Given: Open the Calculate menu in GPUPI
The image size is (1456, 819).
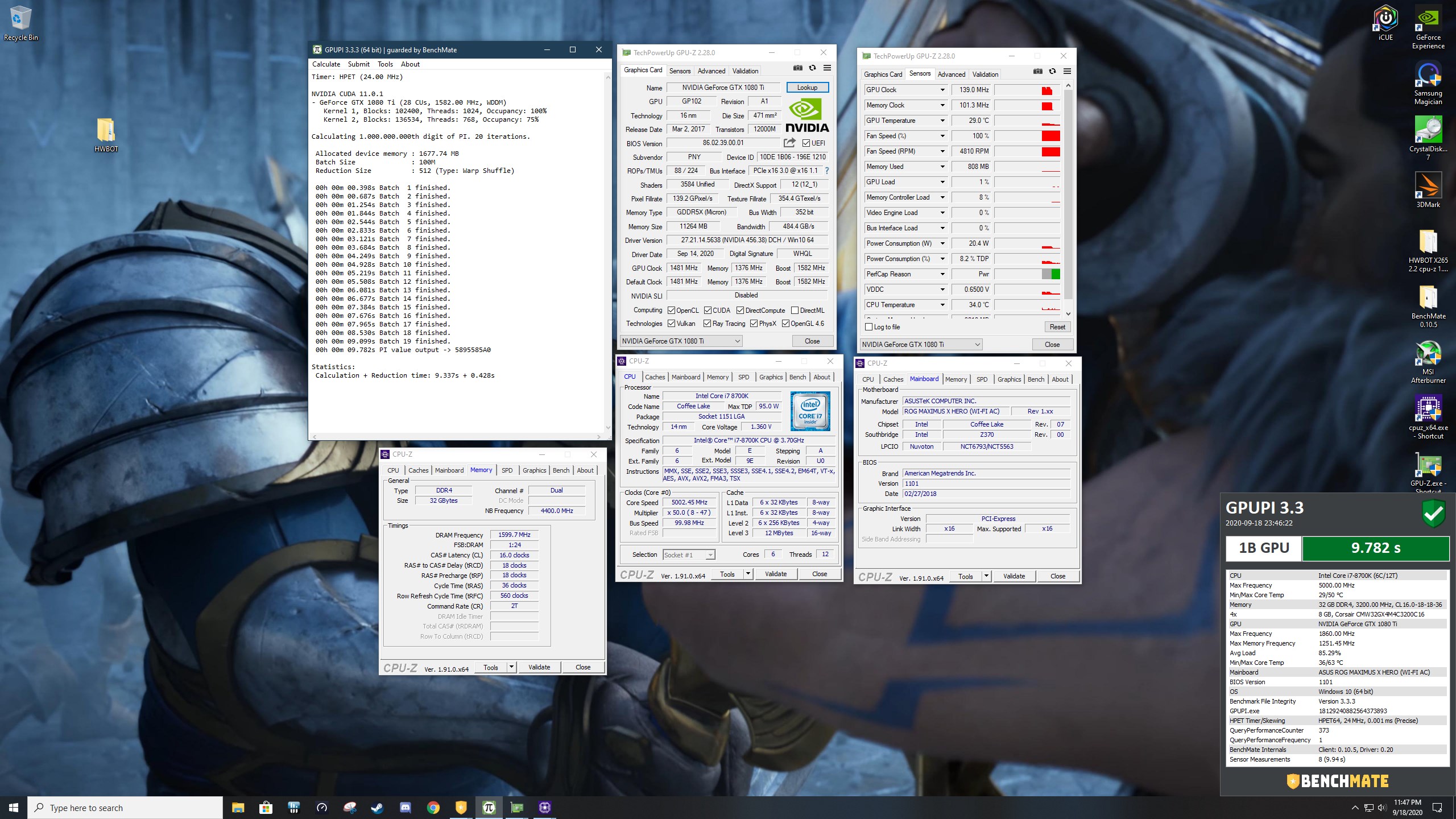Looking at the screenshot, I should (326, 64).
